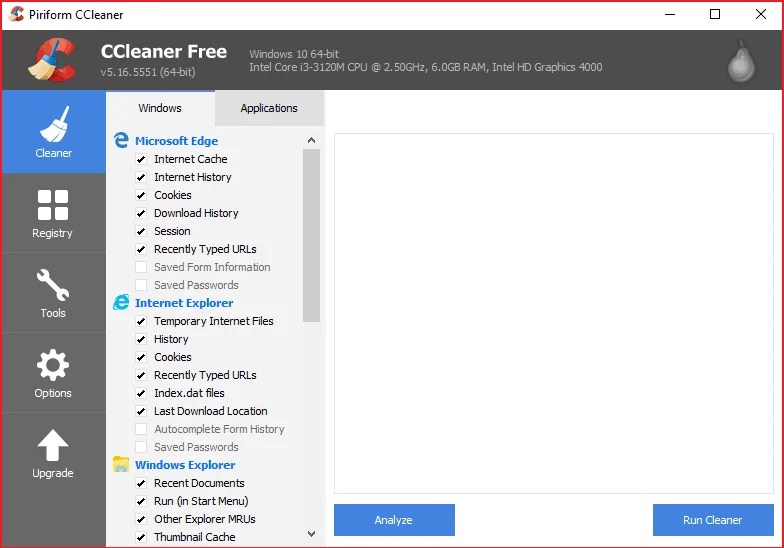784x548 pixels.
Task: Click the list scroll up arrow
Action: (312, 140)
